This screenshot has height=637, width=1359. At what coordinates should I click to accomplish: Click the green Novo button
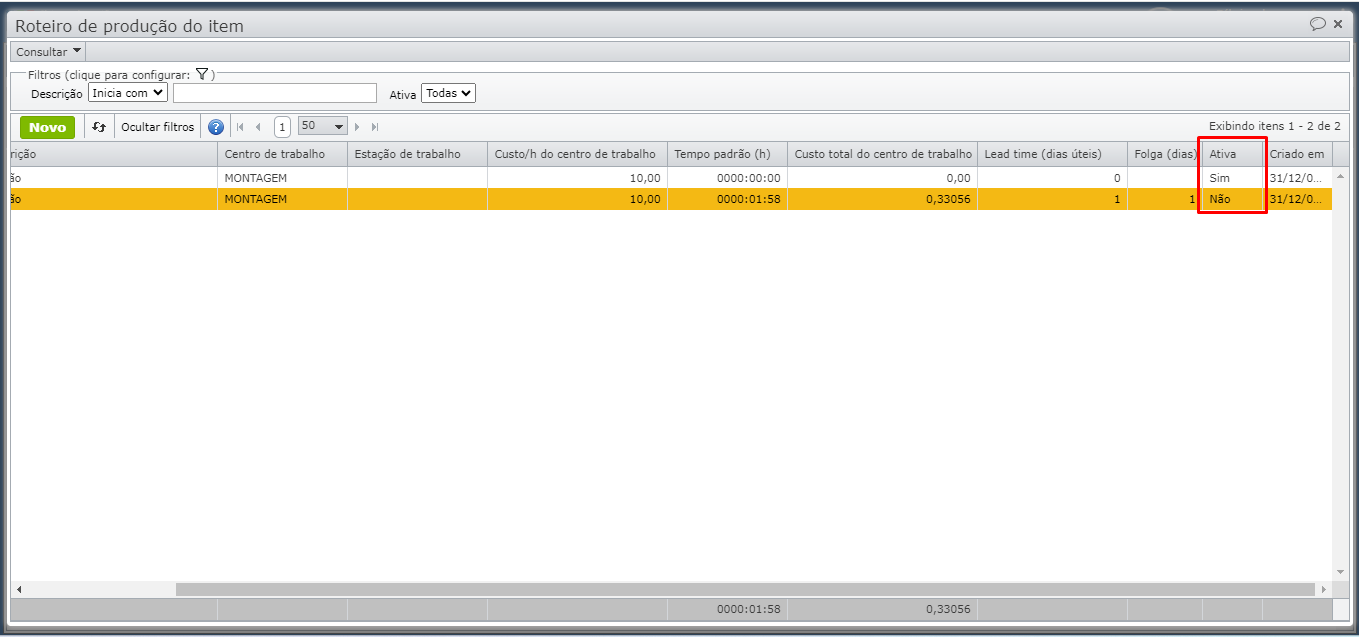[x=47, y=127]
